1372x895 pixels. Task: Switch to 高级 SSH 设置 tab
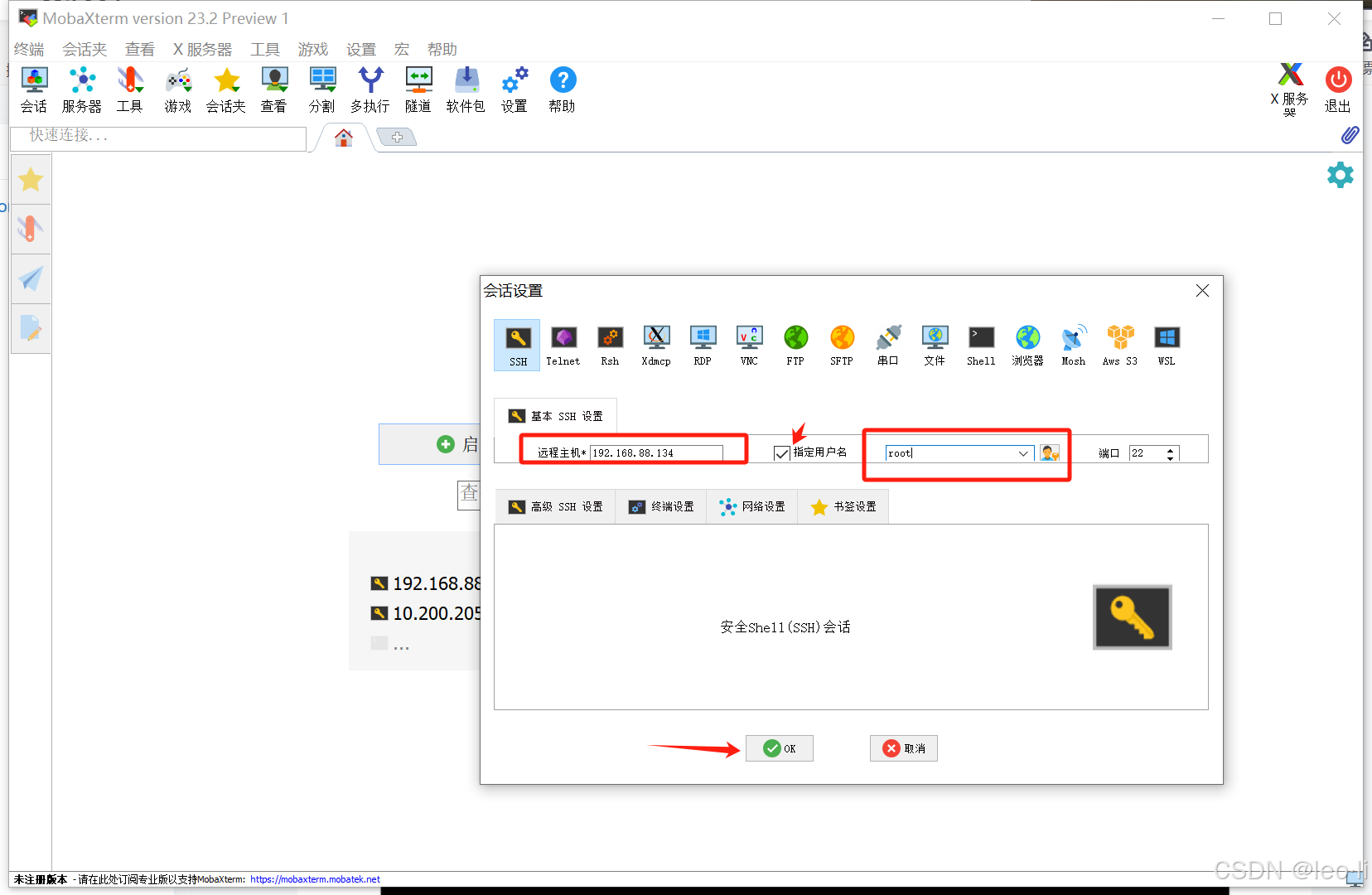(x=556, y=506)
